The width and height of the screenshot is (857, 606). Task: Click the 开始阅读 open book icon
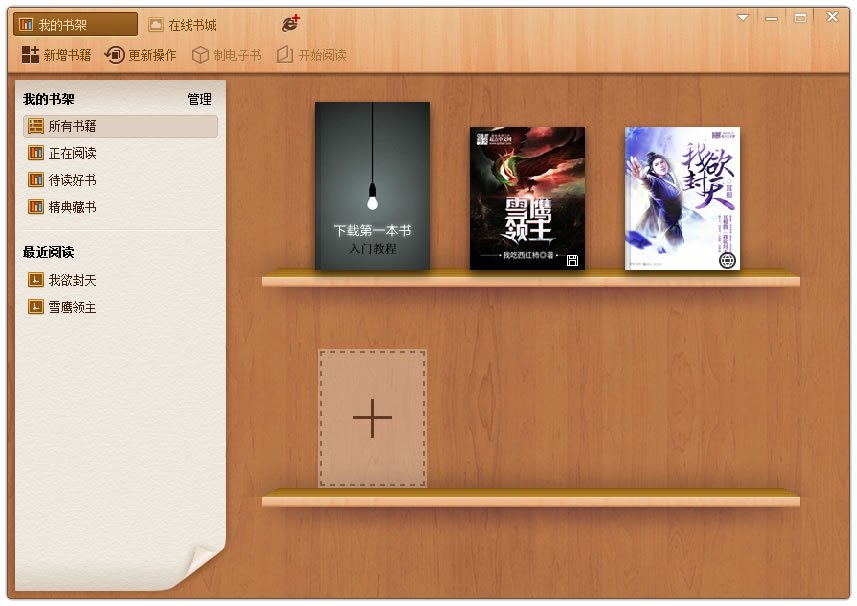click(285, 55)
